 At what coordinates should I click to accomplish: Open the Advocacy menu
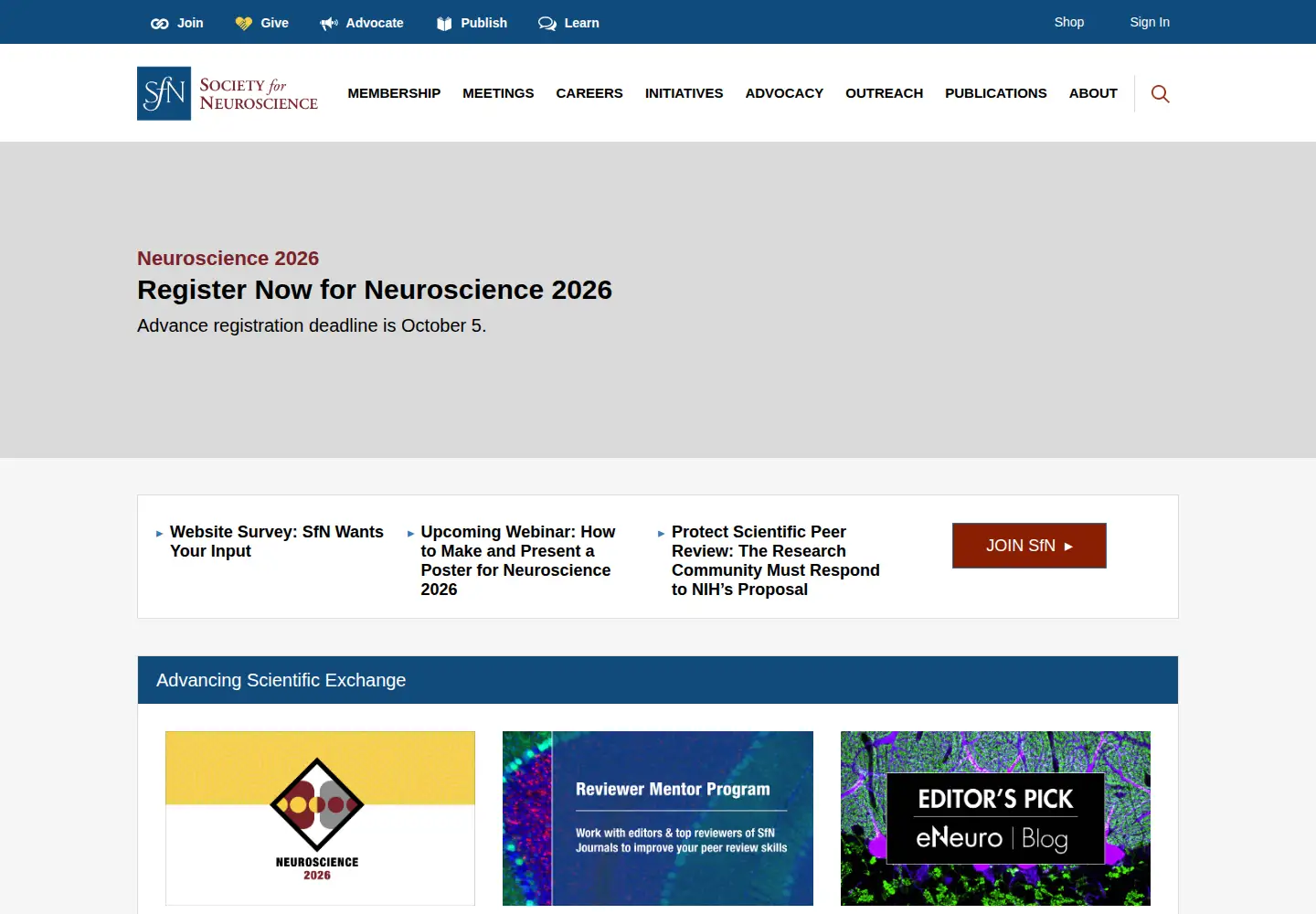coord(784,93)
